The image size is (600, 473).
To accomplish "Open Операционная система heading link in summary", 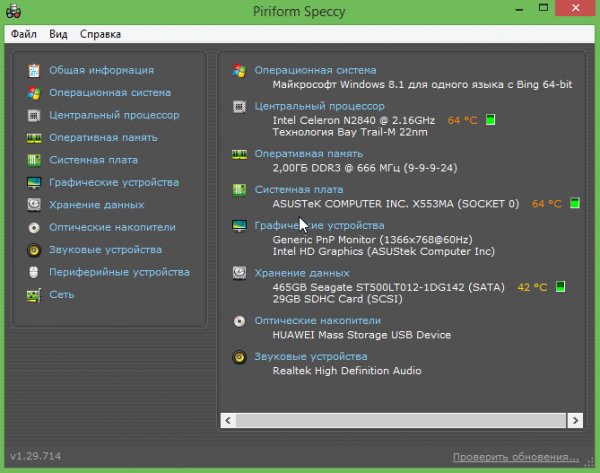I will click(315, 70).
